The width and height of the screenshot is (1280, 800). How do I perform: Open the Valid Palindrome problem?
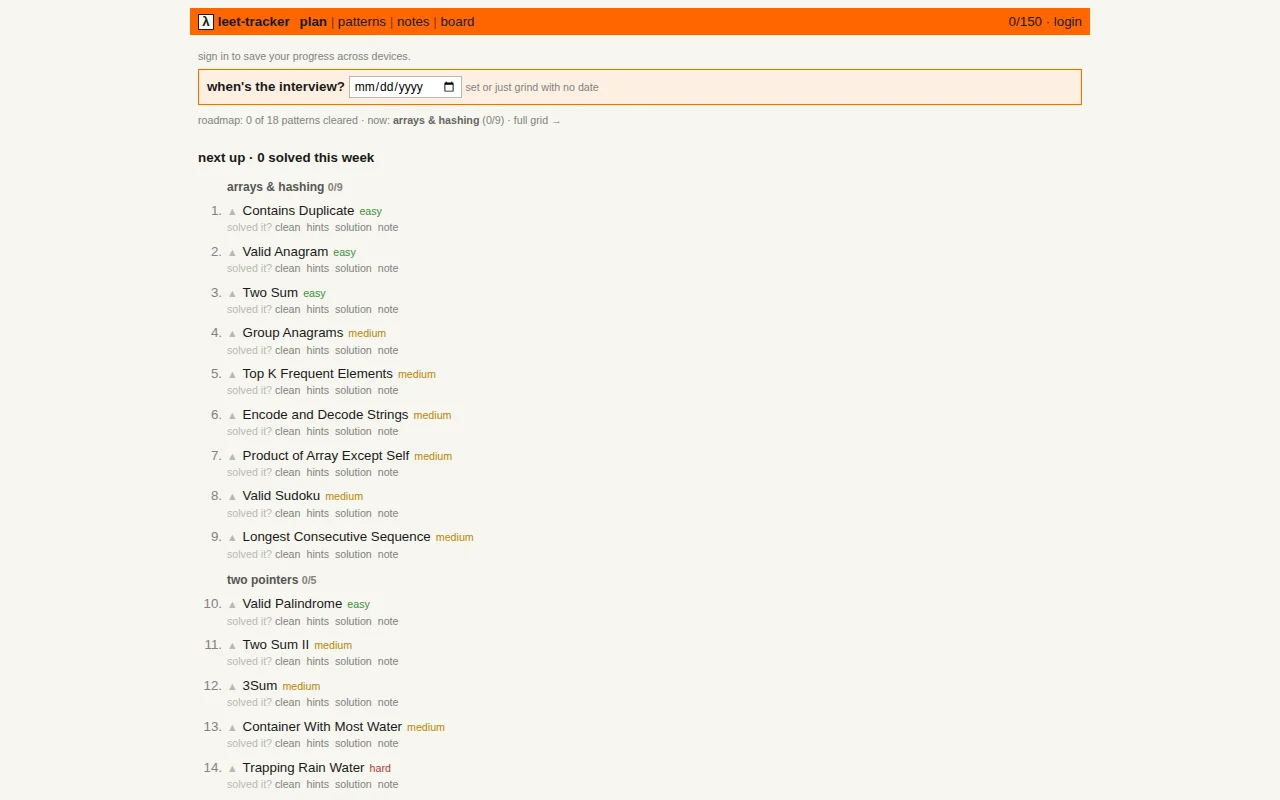coord(292,604)
